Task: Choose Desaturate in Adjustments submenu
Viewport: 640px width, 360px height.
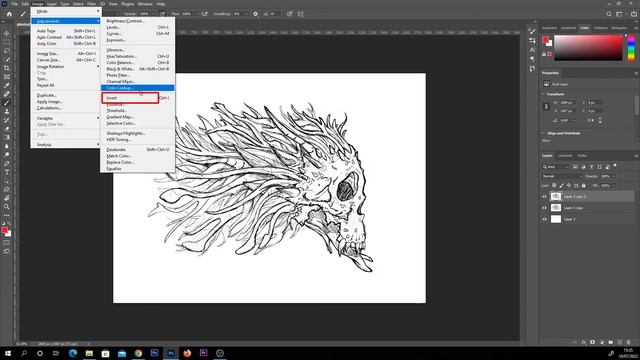Action: [x=138, y=149]
